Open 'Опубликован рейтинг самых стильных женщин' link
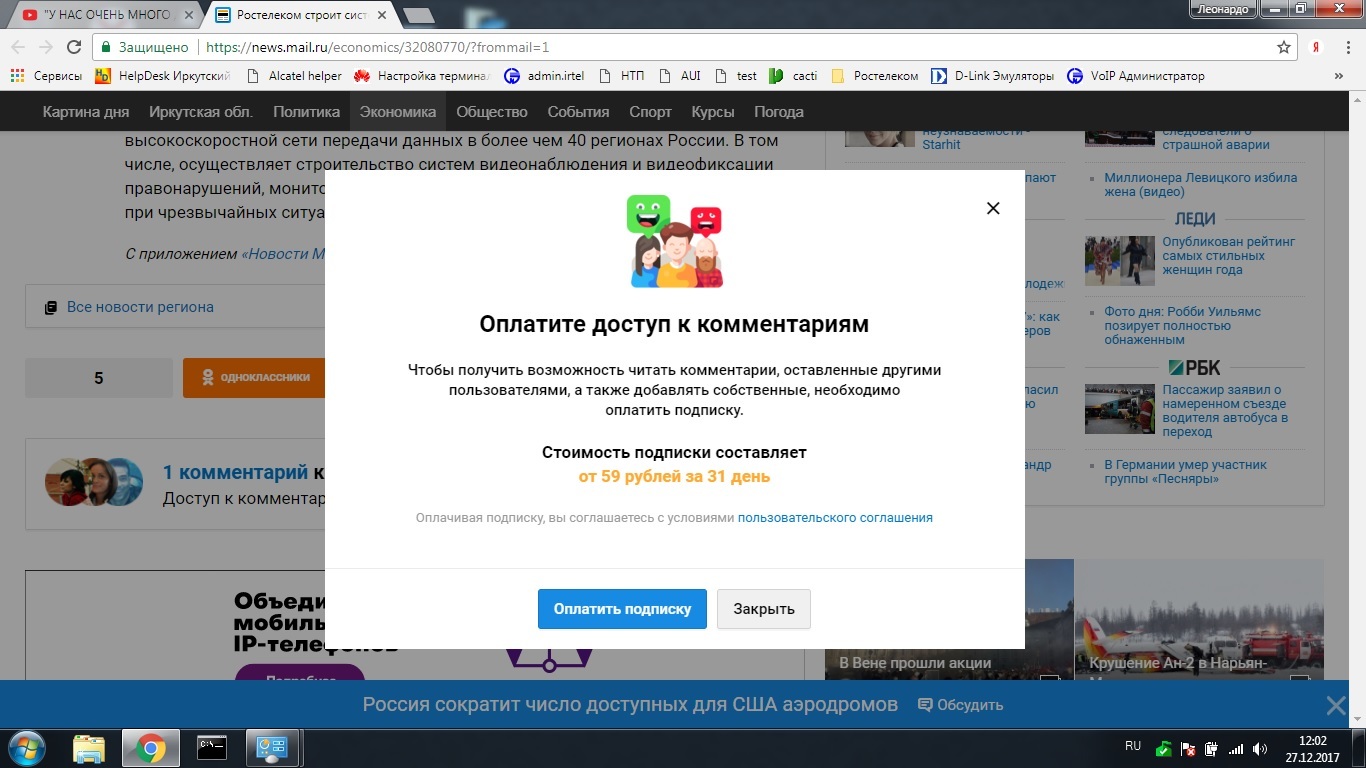Image resolution: width=1366 pixels, height=768 pixels. click(x=1229, y=256)
